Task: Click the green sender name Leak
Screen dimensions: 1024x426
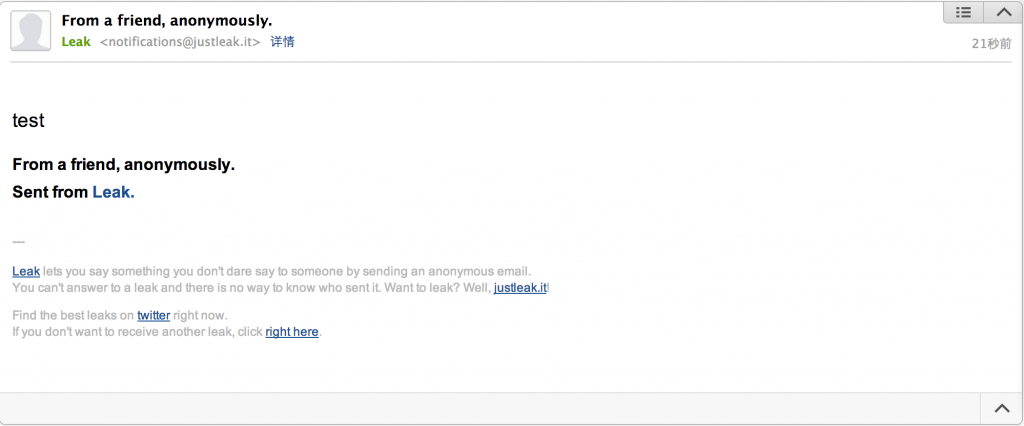Action: [76, 42]
